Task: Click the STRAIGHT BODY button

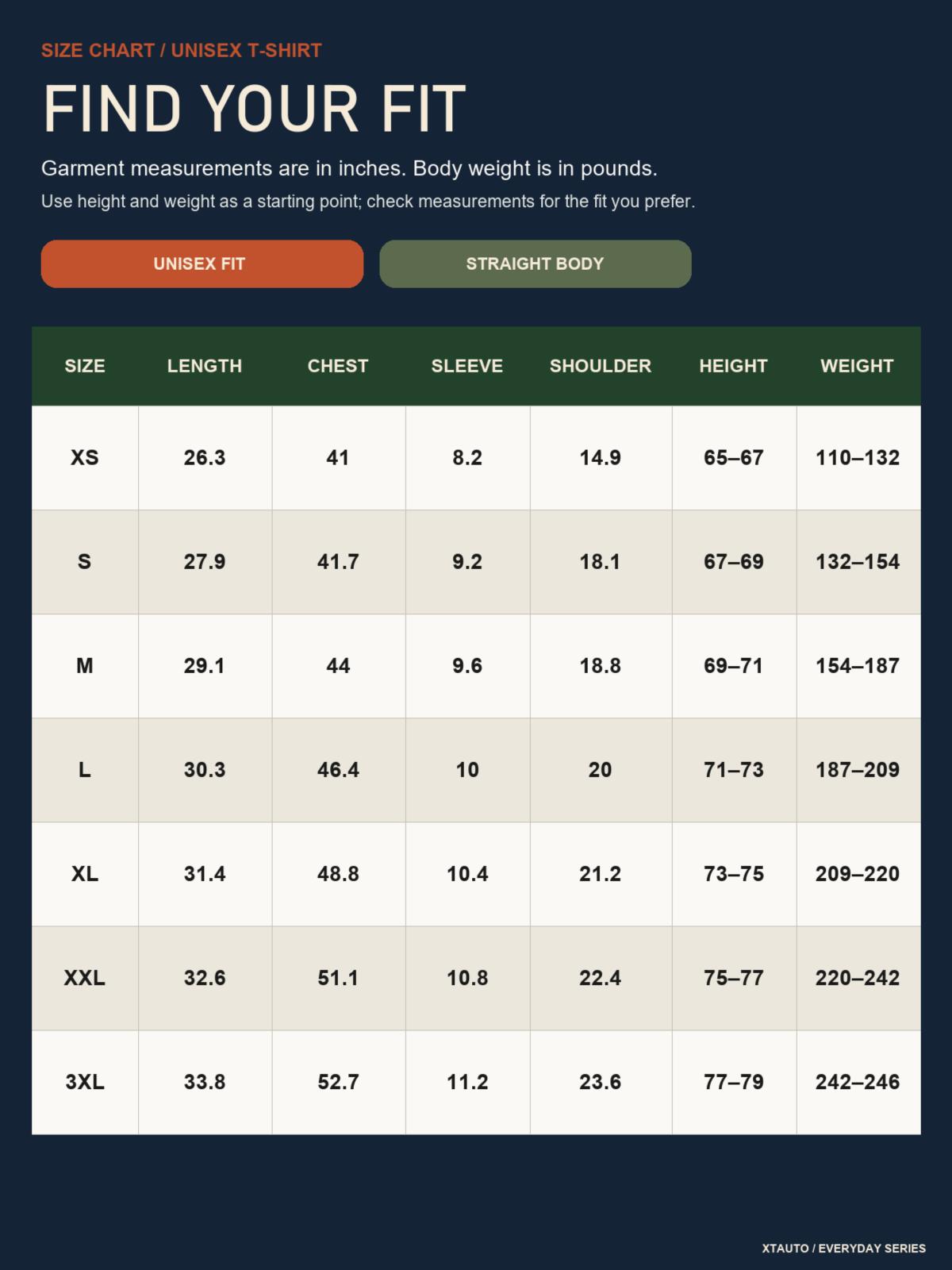Action: [535, 264]
